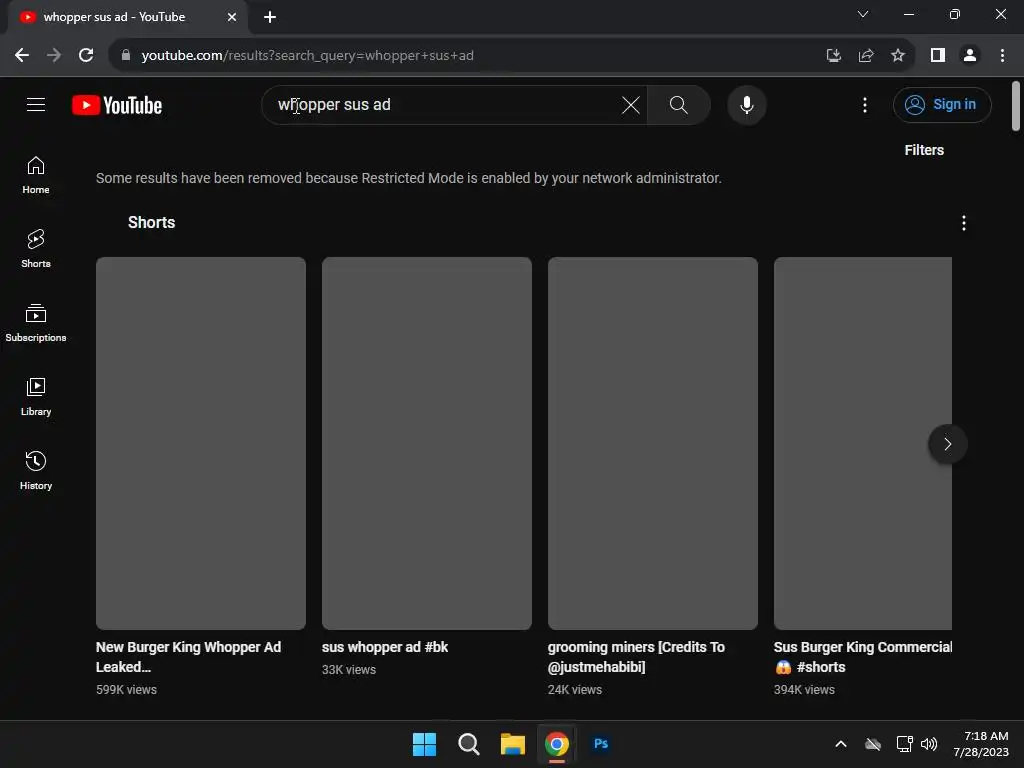Share this page using the share icon
The image size is (1024, 768).
866,56
